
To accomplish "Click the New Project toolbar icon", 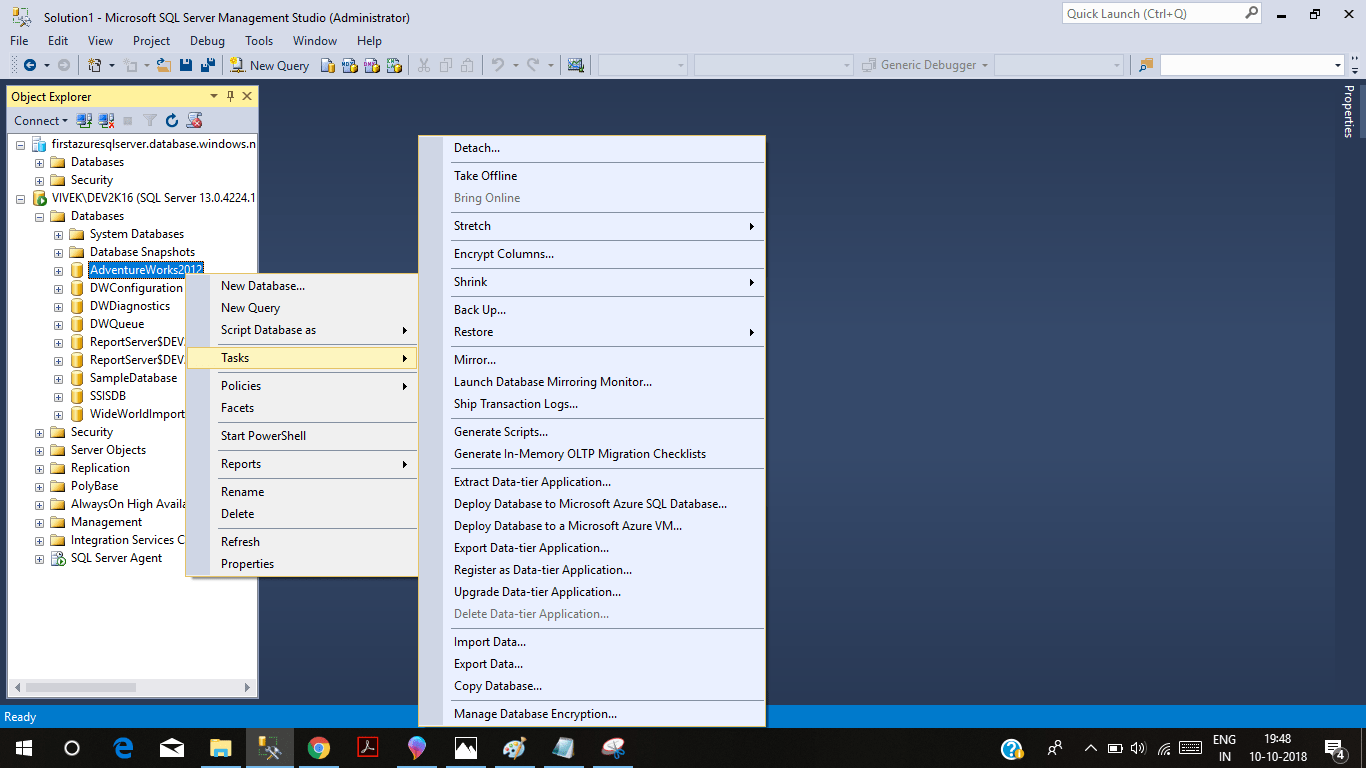I will (x=95, y=65).
